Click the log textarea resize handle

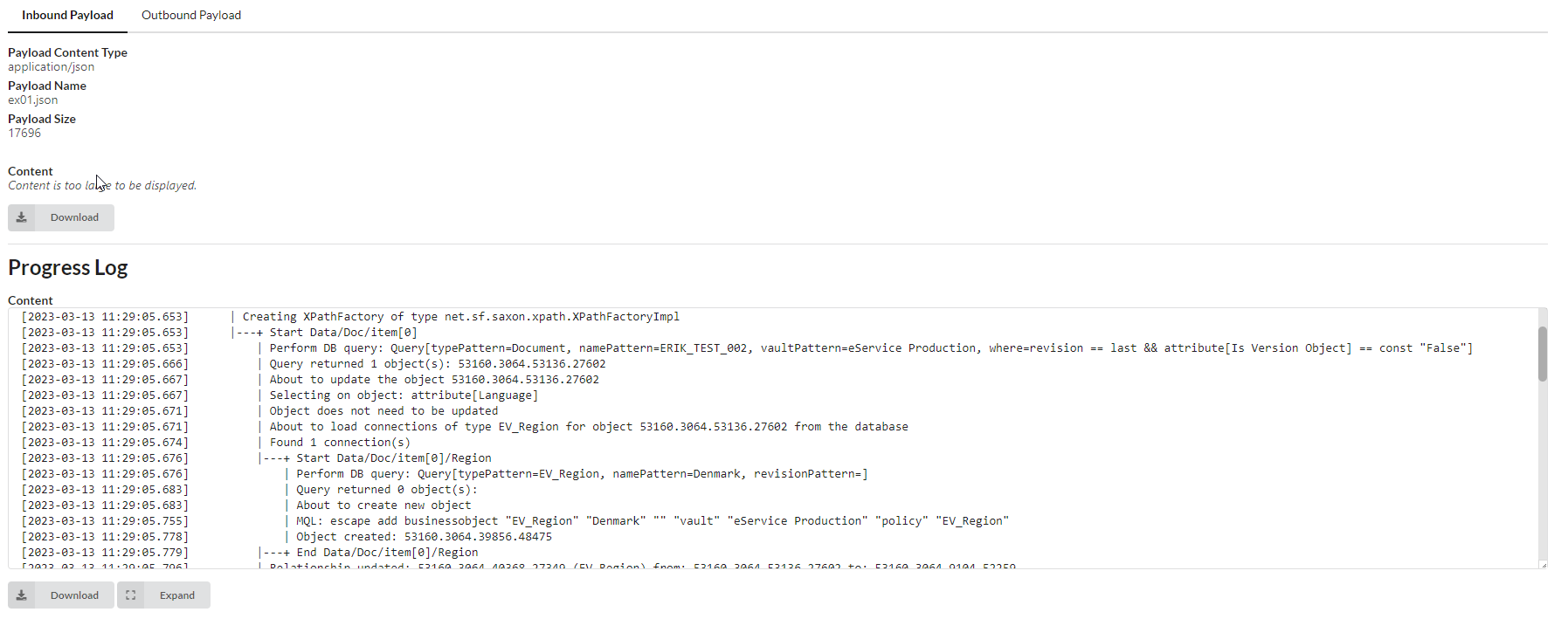tap(1543, 565)
